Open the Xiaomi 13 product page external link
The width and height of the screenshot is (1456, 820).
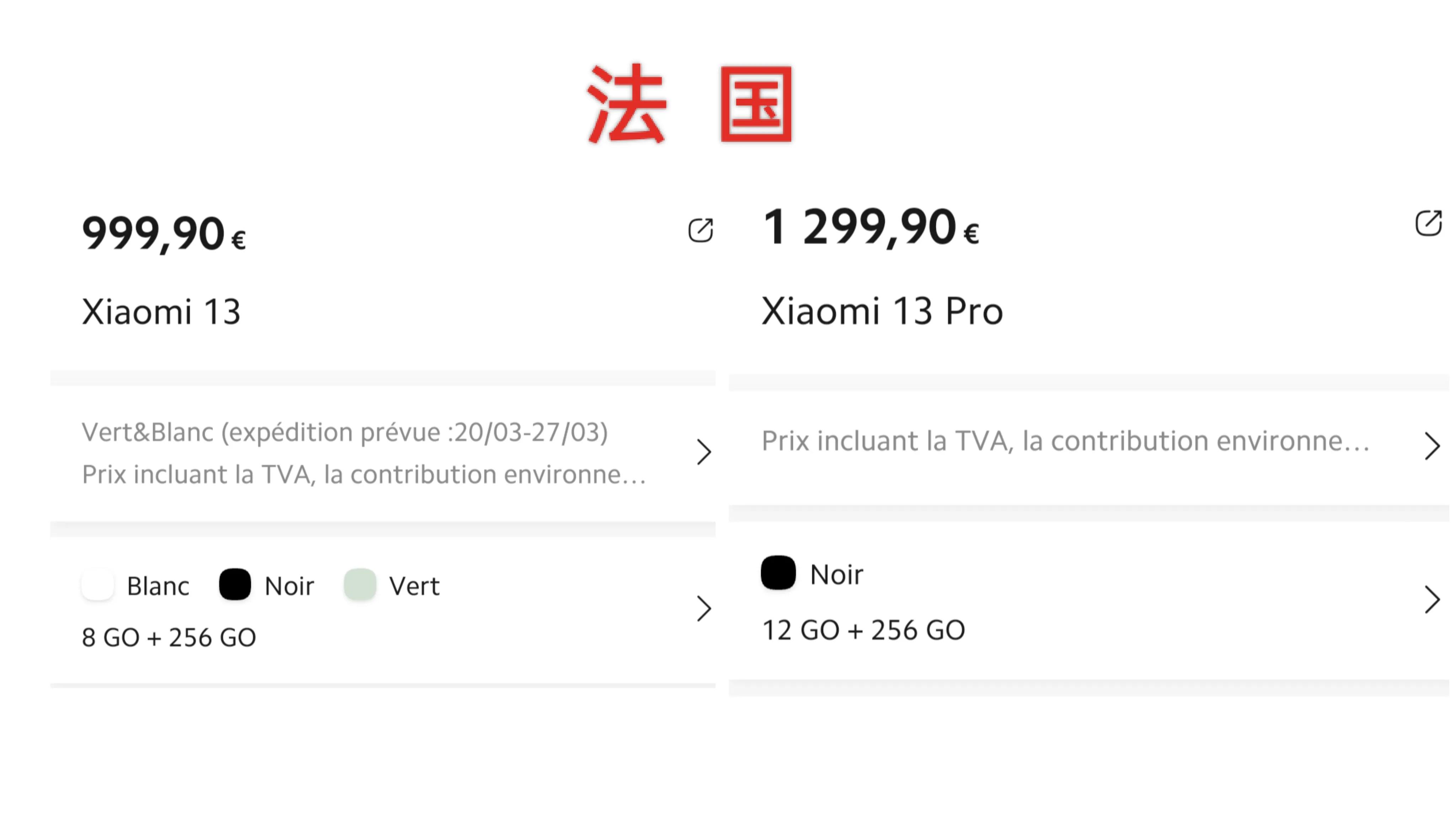pos(701,231)
